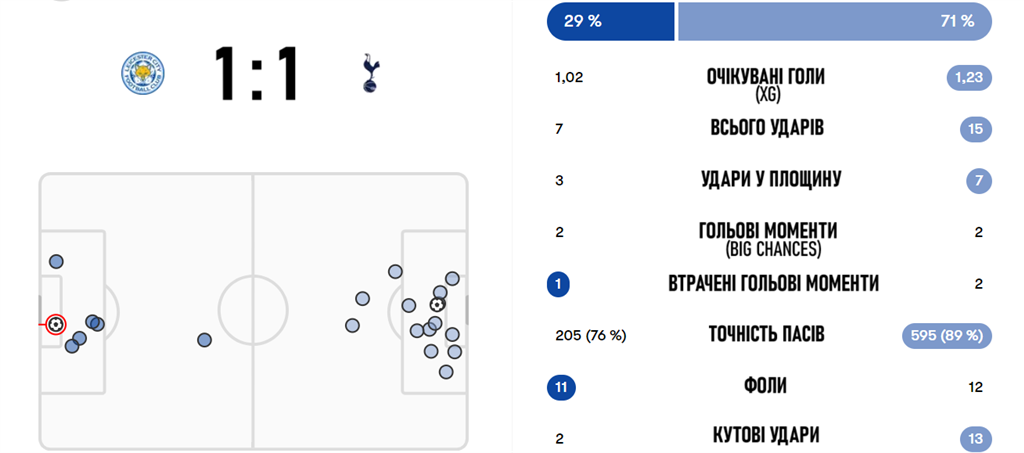Select the 1 missed big chances badge

coord(558,284)
